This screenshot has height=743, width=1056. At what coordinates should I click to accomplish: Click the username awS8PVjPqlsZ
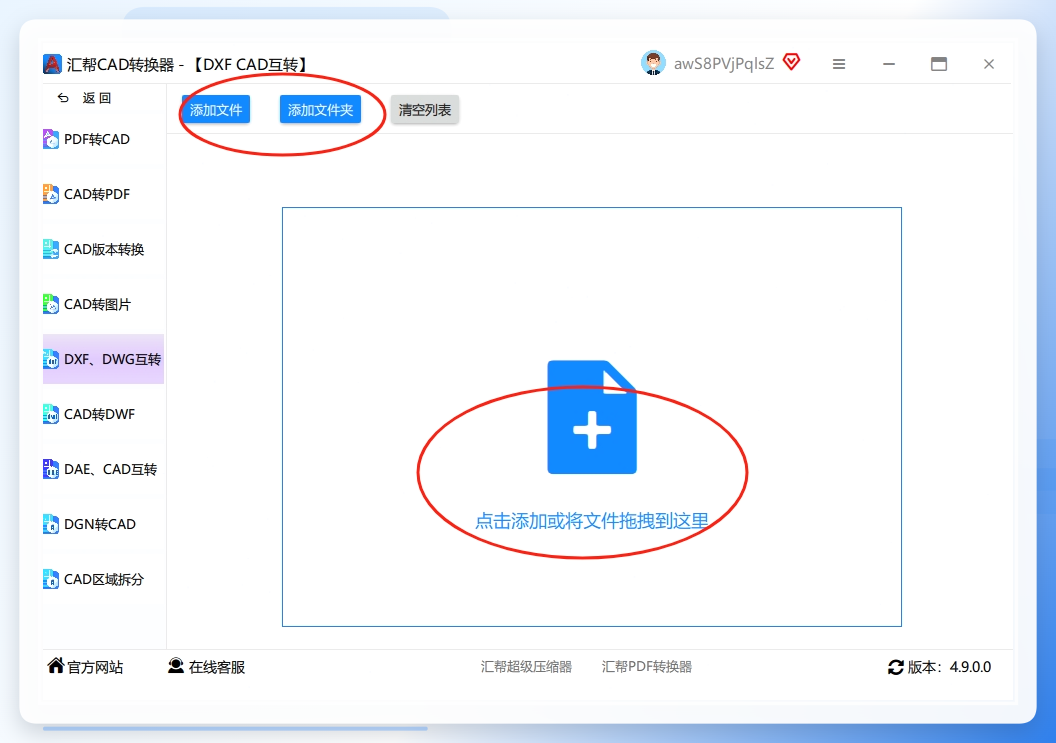click(x=723, y=64)
